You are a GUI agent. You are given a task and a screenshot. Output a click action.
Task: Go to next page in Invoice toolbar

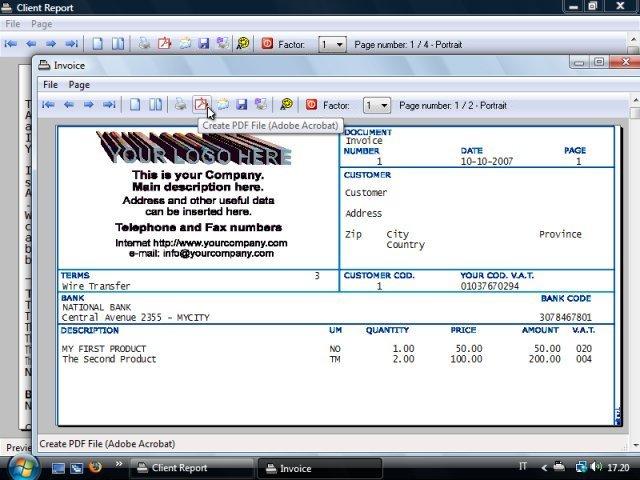pyautogui.click(x=89, y=105)
